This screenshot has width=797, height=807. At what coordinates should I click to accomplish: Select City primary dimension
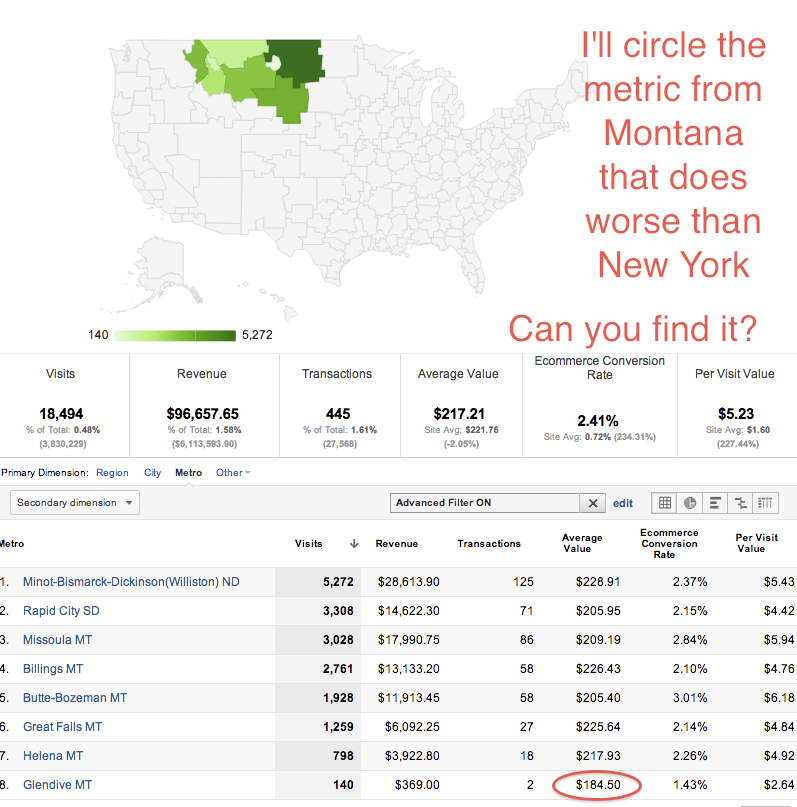[152, 472]
